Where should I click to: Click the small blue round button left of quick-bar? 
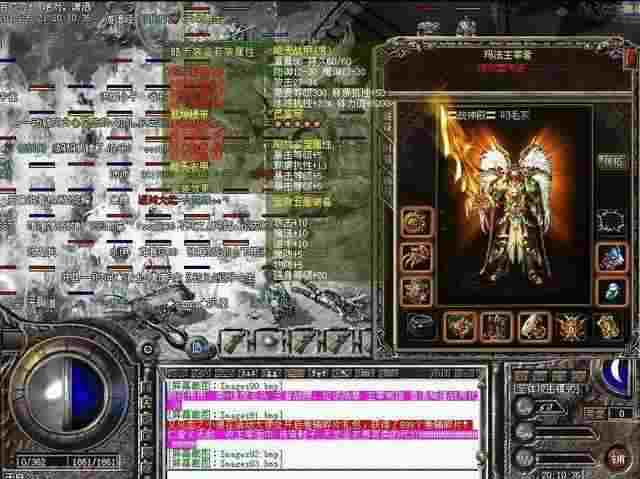tap(200, 347)
